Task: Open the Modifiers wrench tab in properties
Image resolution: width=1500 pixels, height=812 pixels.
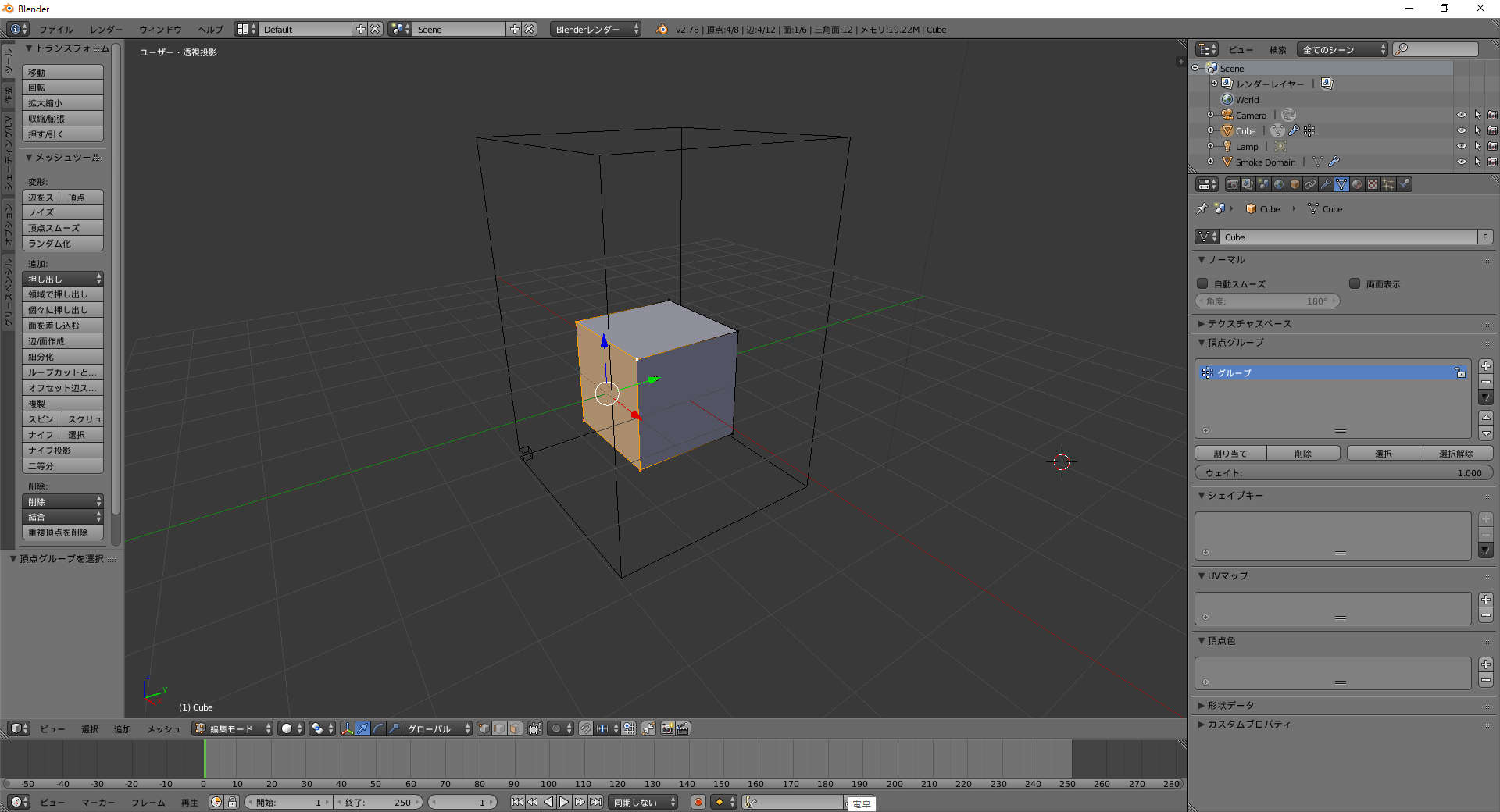Action: tap(1326, 184)
